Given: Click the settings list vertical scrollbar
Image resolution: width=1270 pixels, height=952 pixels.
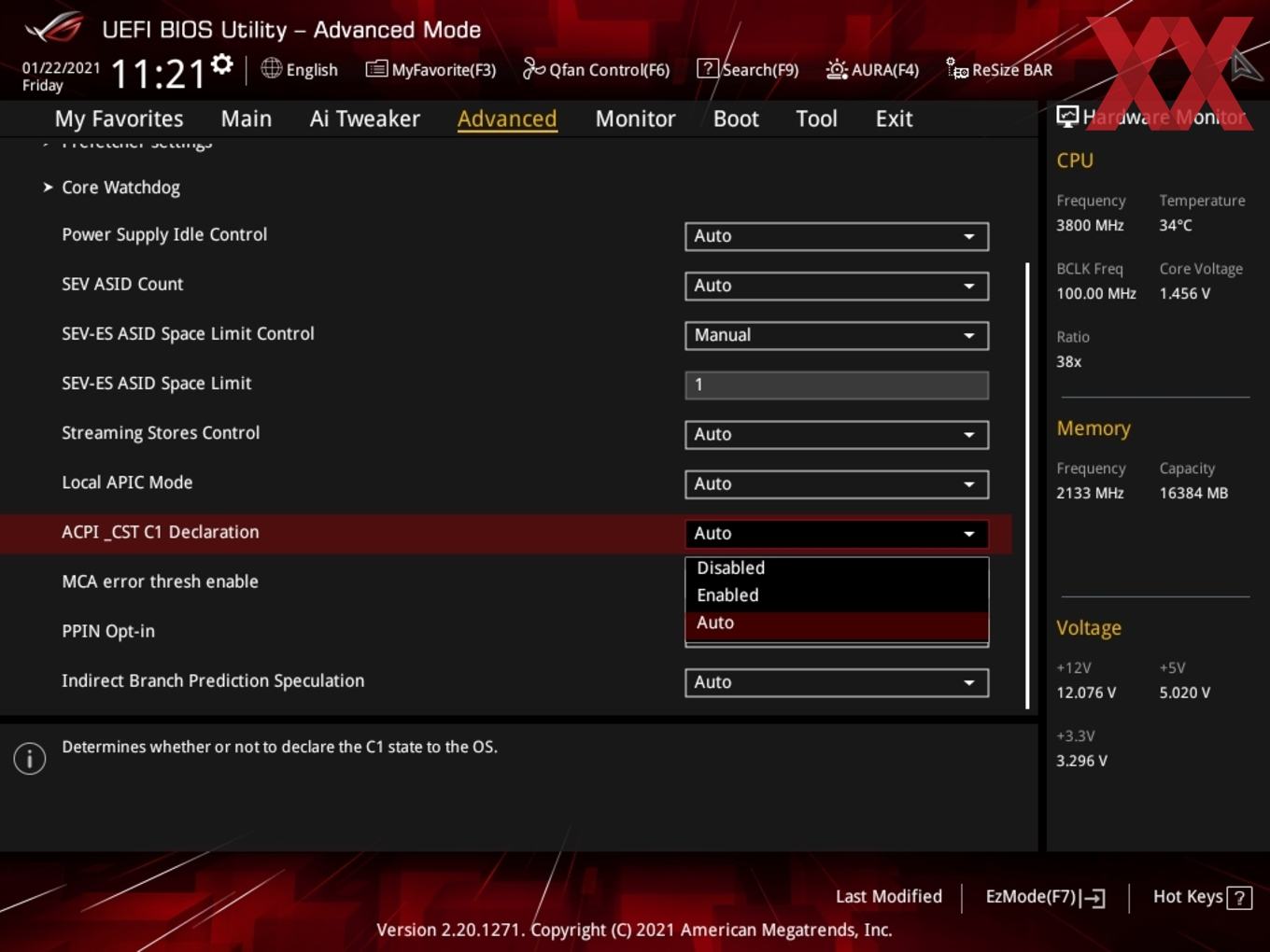Looking at the screenshot, I should click(1027, 485).
